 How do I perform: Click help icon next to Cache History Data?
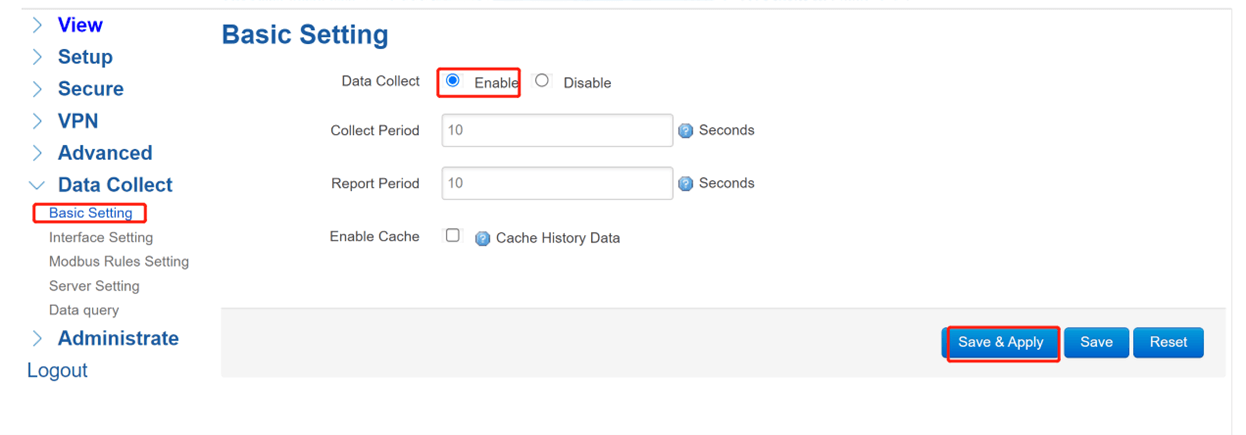[x=482, y=239]
